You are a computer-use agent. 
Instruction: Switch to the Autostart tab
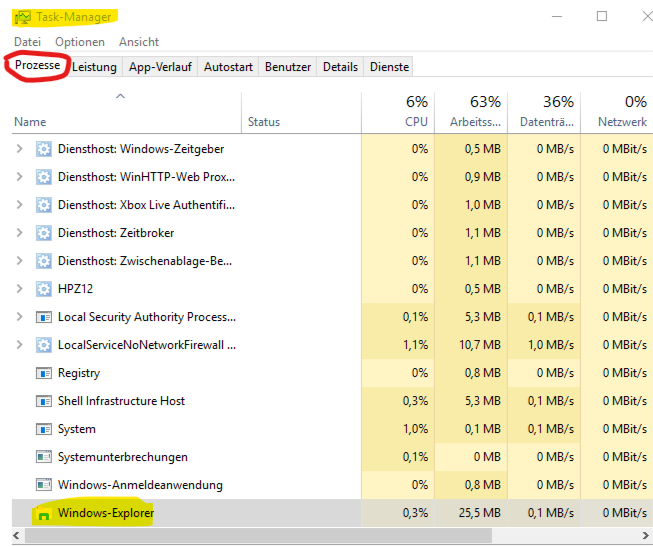228,67
